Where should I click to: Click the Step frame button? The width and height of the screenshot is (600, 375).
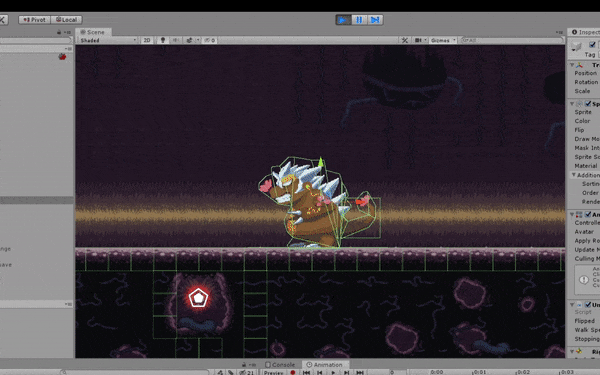[x=375, y=20]
